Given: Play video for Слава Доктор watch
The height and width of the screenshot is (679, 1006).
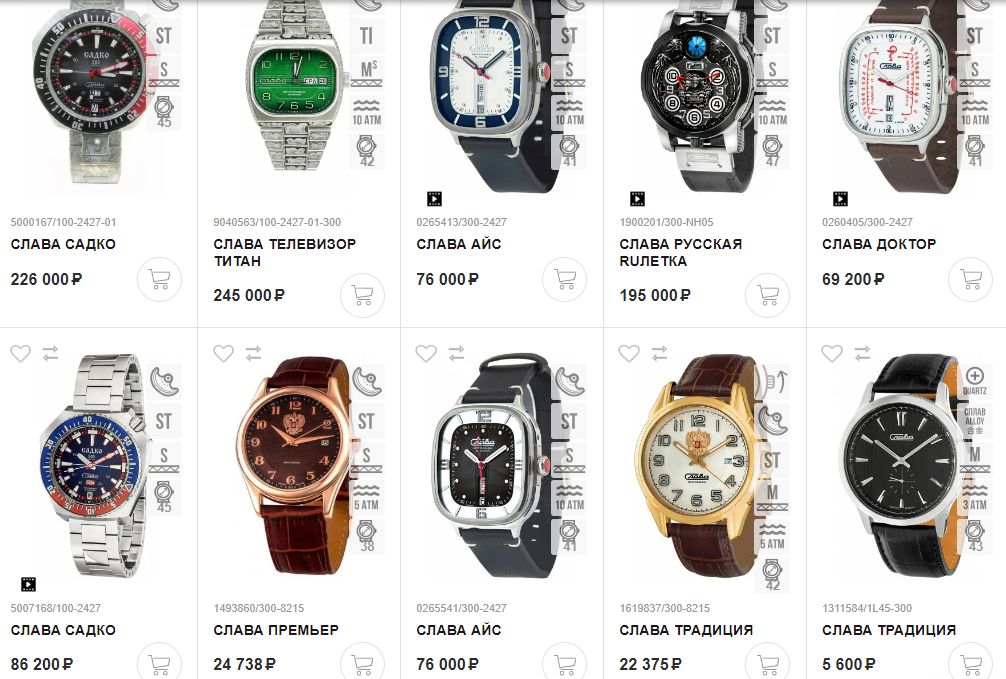Looking at the screenshot, I should tap(840, 199).
